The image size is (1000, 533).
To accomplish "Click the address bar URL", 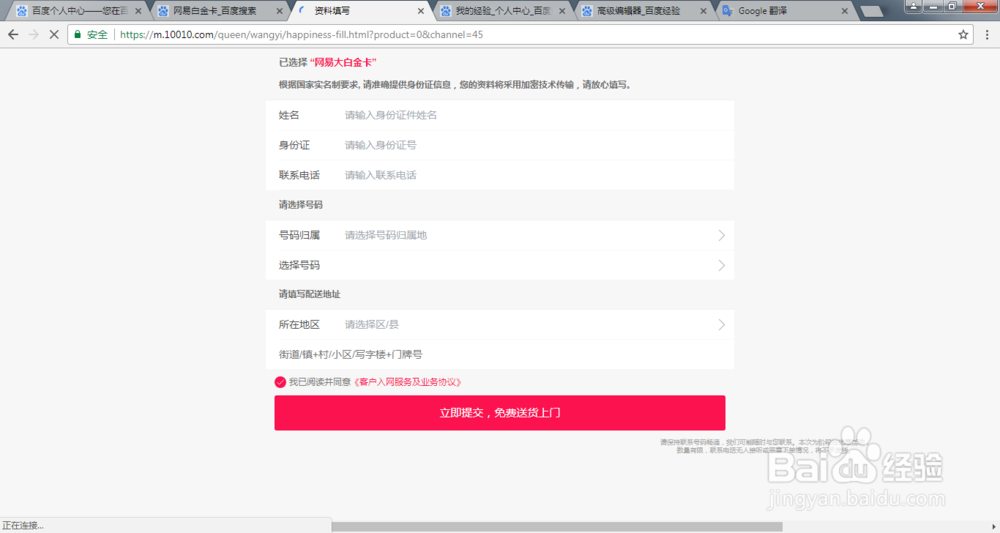I will [x=301, y=34].
